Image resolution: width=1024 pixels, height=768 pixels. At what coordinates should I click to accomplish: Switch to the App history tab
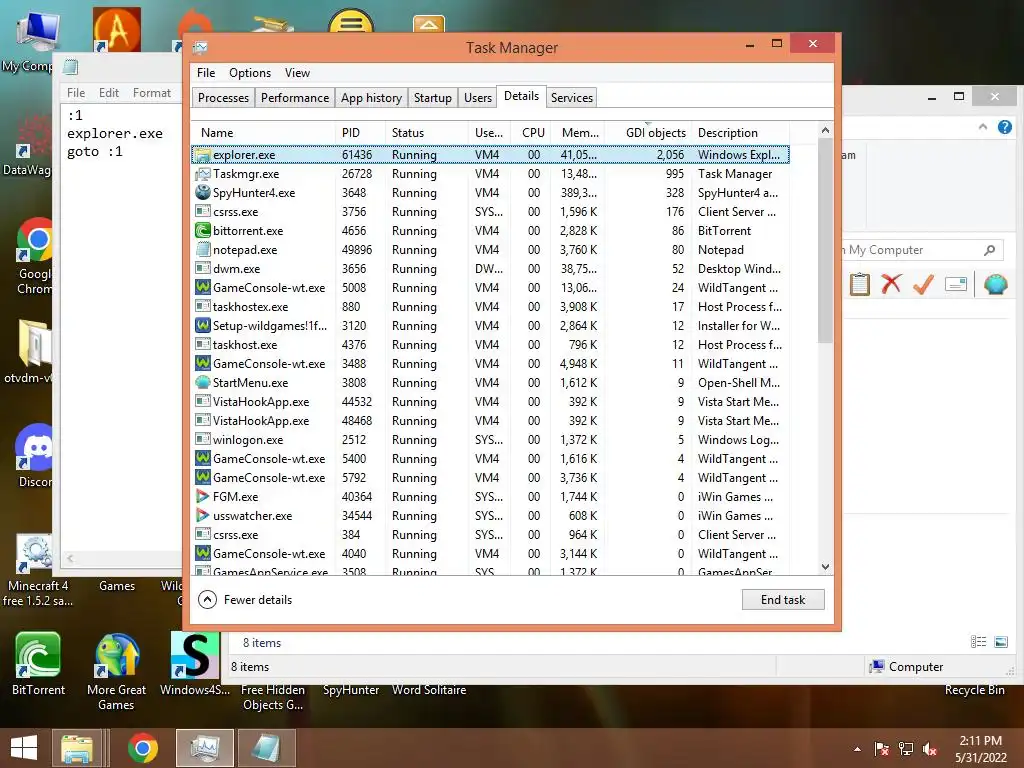371,97
